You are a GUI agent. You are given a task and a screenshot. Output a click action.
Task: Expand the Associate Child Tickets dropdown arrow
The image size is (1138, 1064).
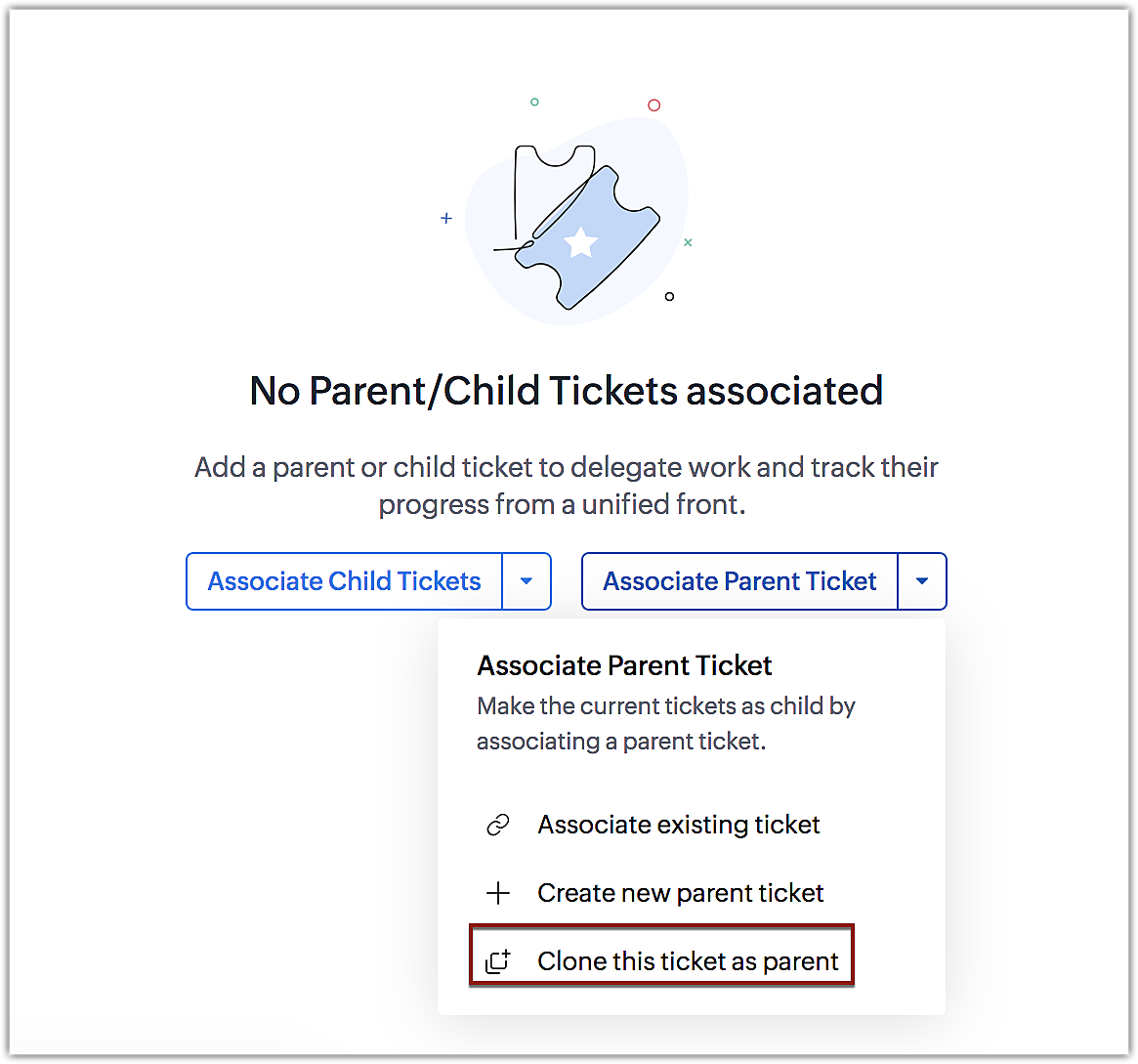[527, 581]
